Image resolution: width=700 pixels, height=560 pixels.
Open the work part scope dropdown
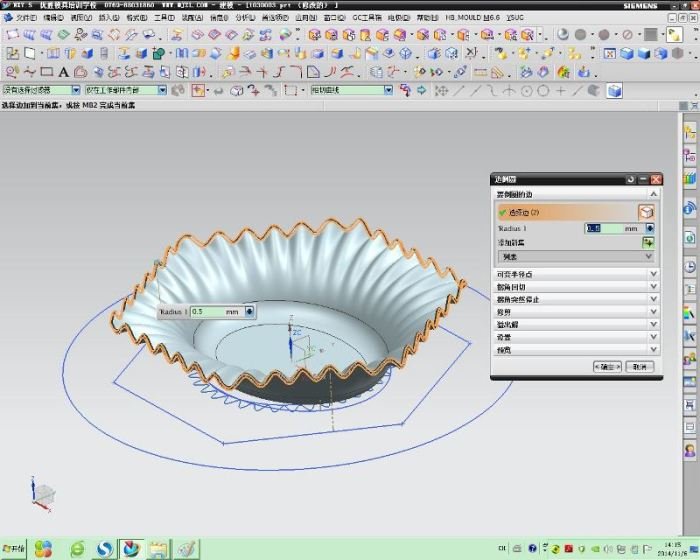pos(162,90)
